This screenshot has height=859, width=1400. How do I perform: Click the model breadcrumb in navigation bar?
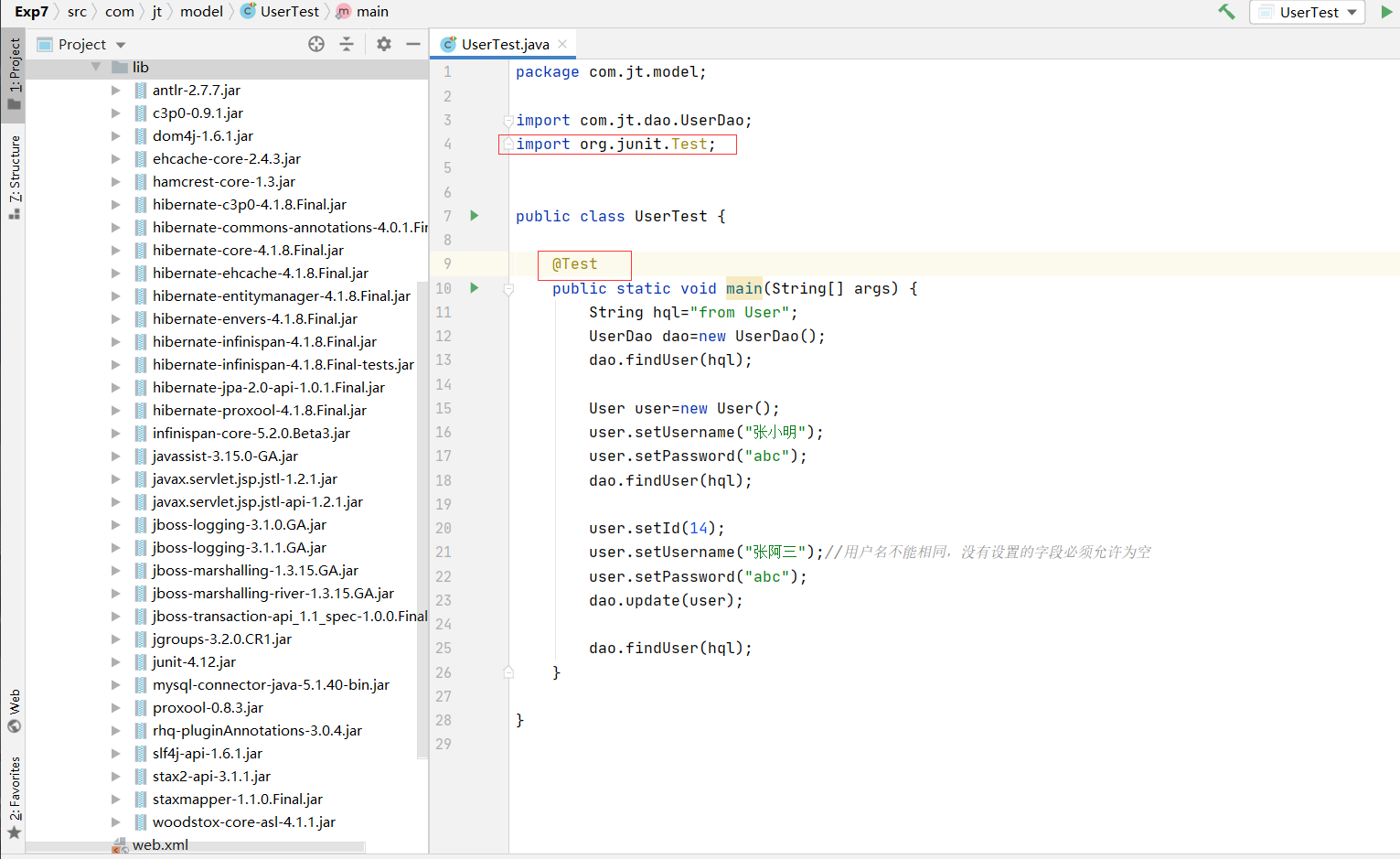pyautogui.click(x=201, y=11)
